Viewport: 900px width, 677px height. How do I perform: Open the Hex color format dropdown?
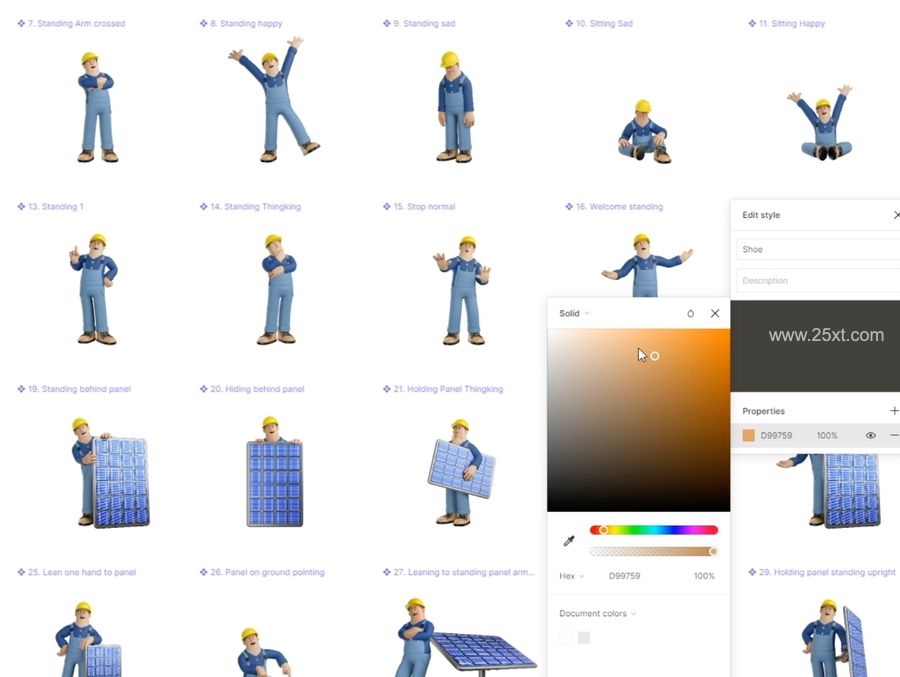pos(572,576)
